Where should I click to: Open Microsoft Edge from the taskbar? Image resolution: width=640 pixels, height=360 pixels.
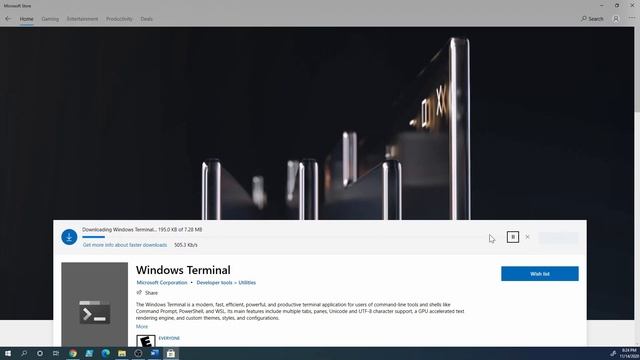pos(106,353)
